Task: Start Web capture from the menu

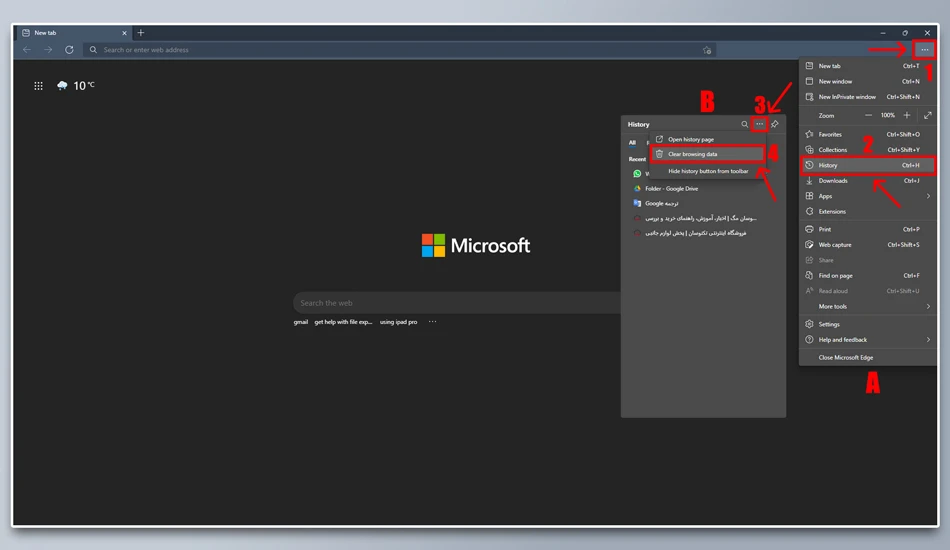Action: [x=868, y=245]
